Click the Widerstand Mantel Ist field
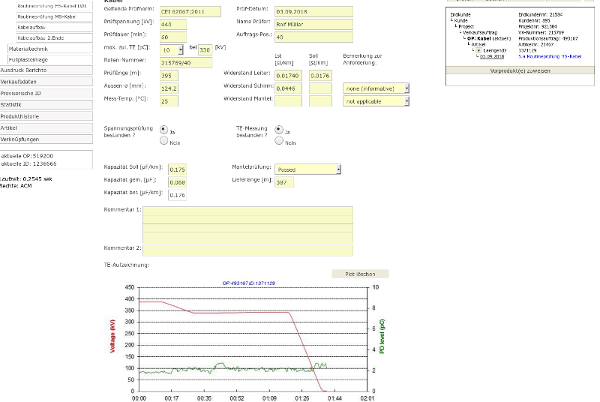This screenshot has height=402, width=600. pos(288,101)
